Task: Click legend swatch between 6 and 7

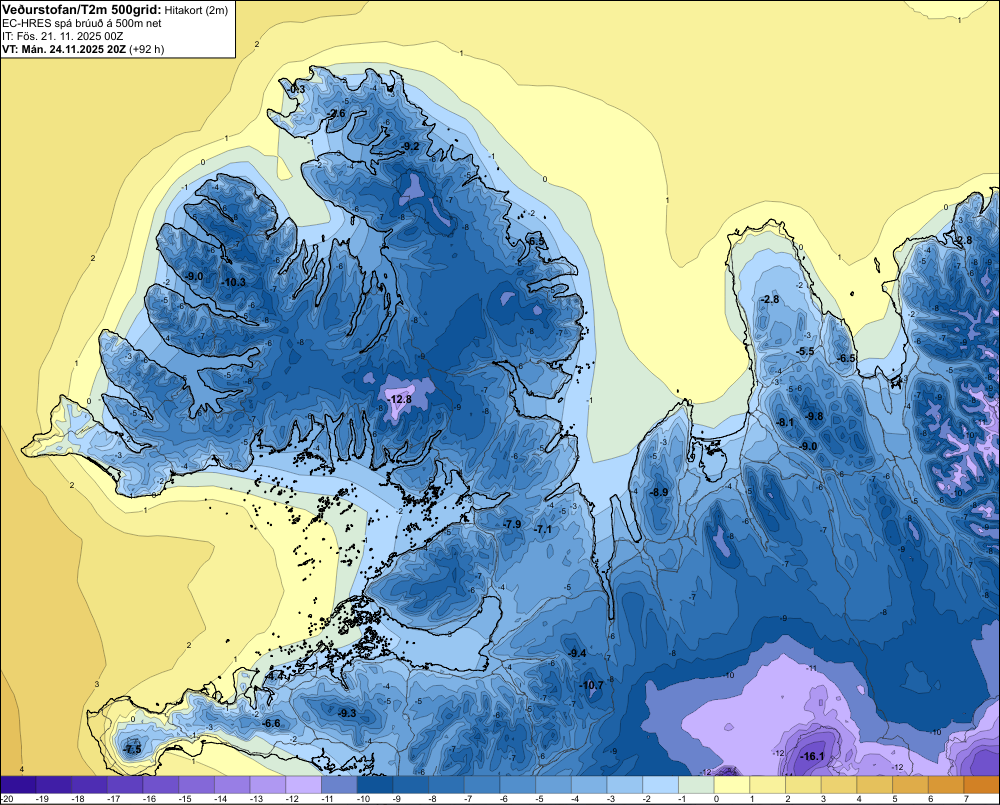Action: tap(946, 785)
